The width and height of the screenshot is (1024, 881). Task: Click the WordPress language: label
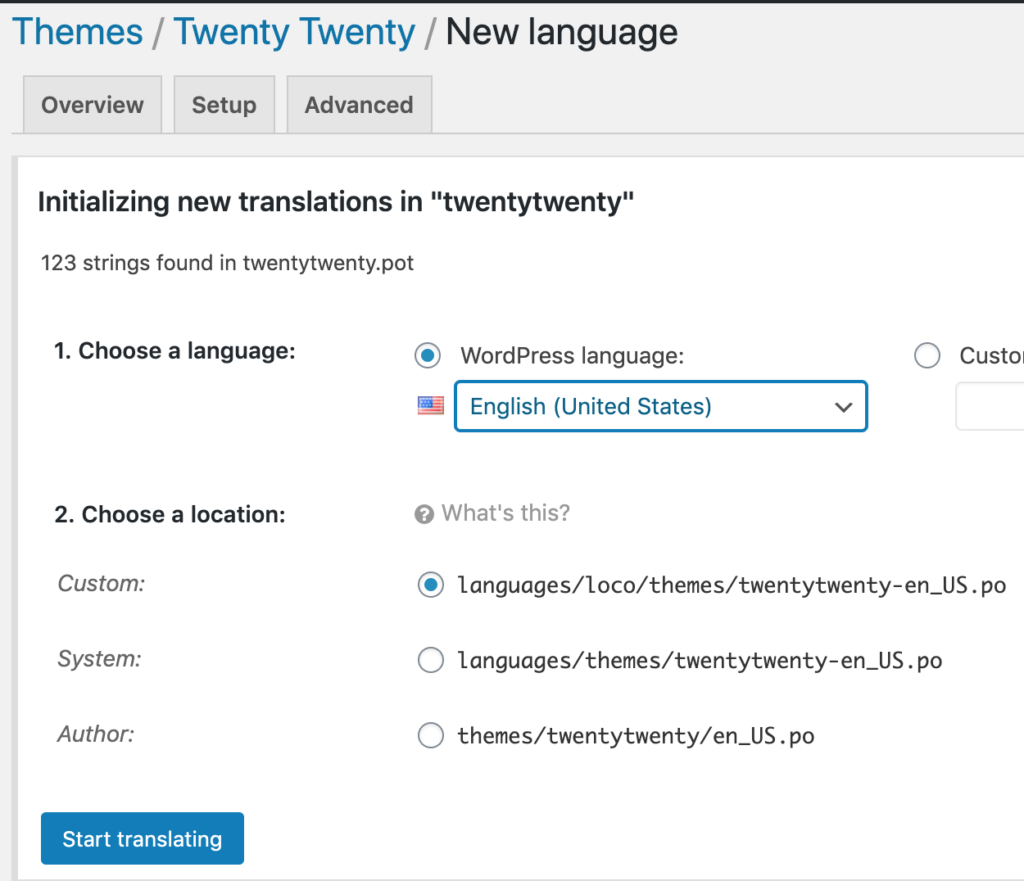[x=572, y=356]
